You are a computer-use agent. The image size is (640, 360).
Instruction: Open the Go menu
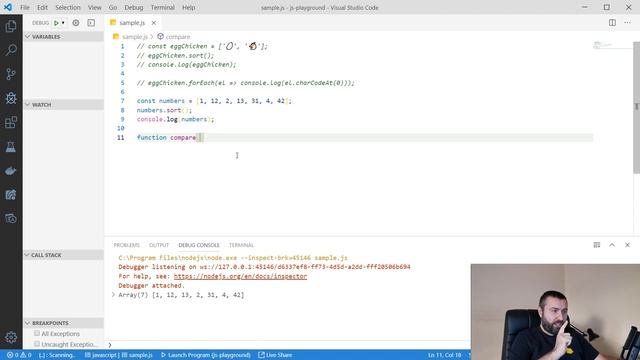point(113,7)
